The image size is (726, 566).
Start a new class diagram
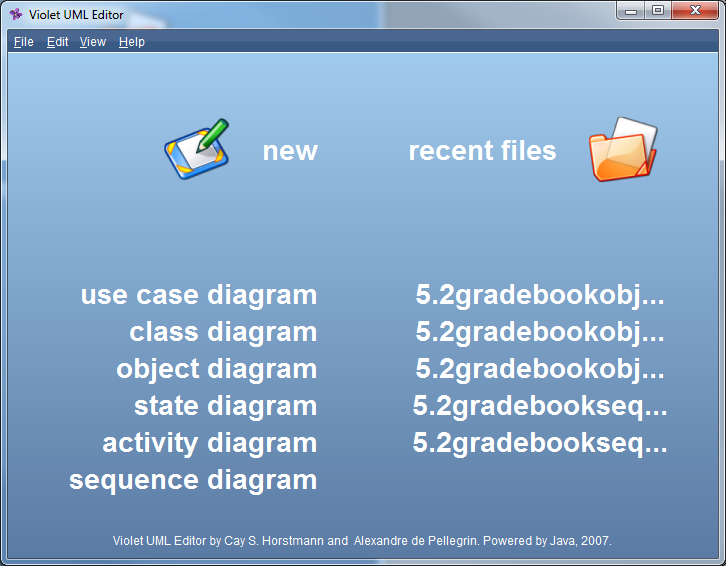223,332
